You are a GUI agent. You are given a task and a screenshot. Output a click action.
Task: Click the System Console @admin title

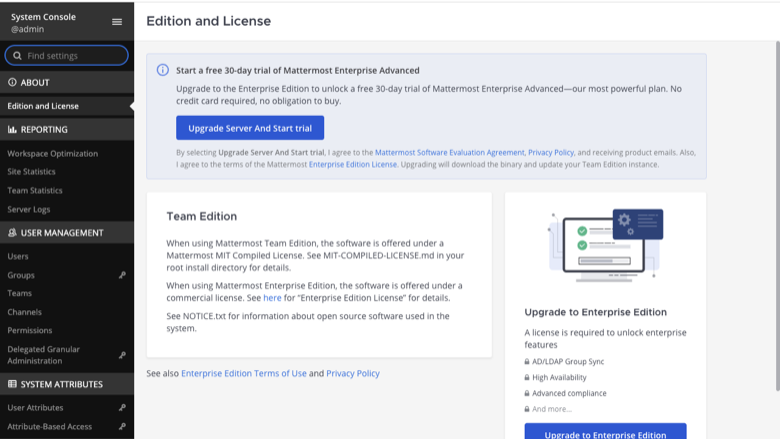point(44,23)
